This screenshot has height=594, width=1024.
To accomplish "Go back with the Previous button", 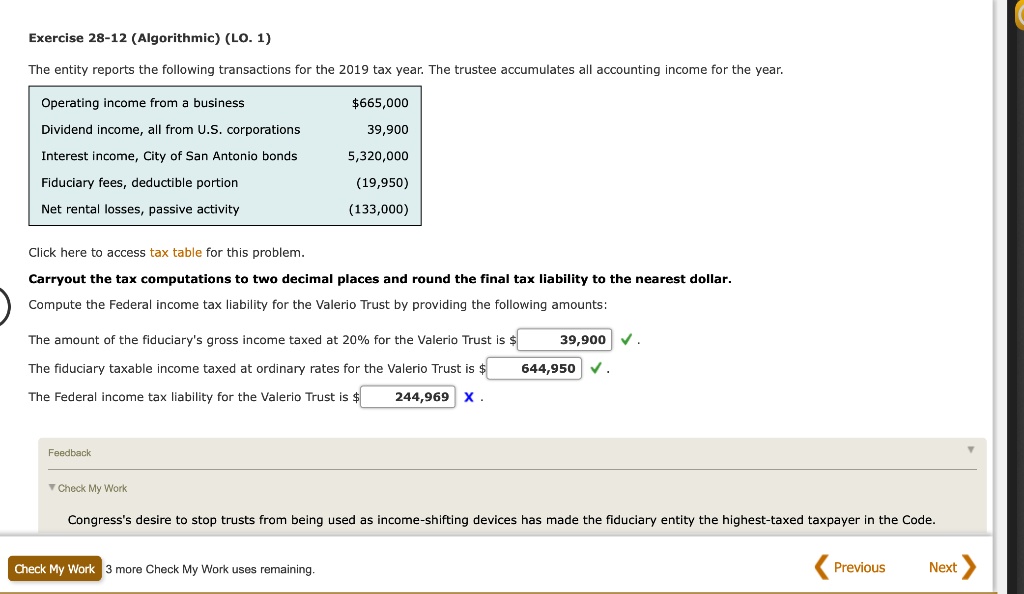I will pyautogui.click(x=850, y=567).
